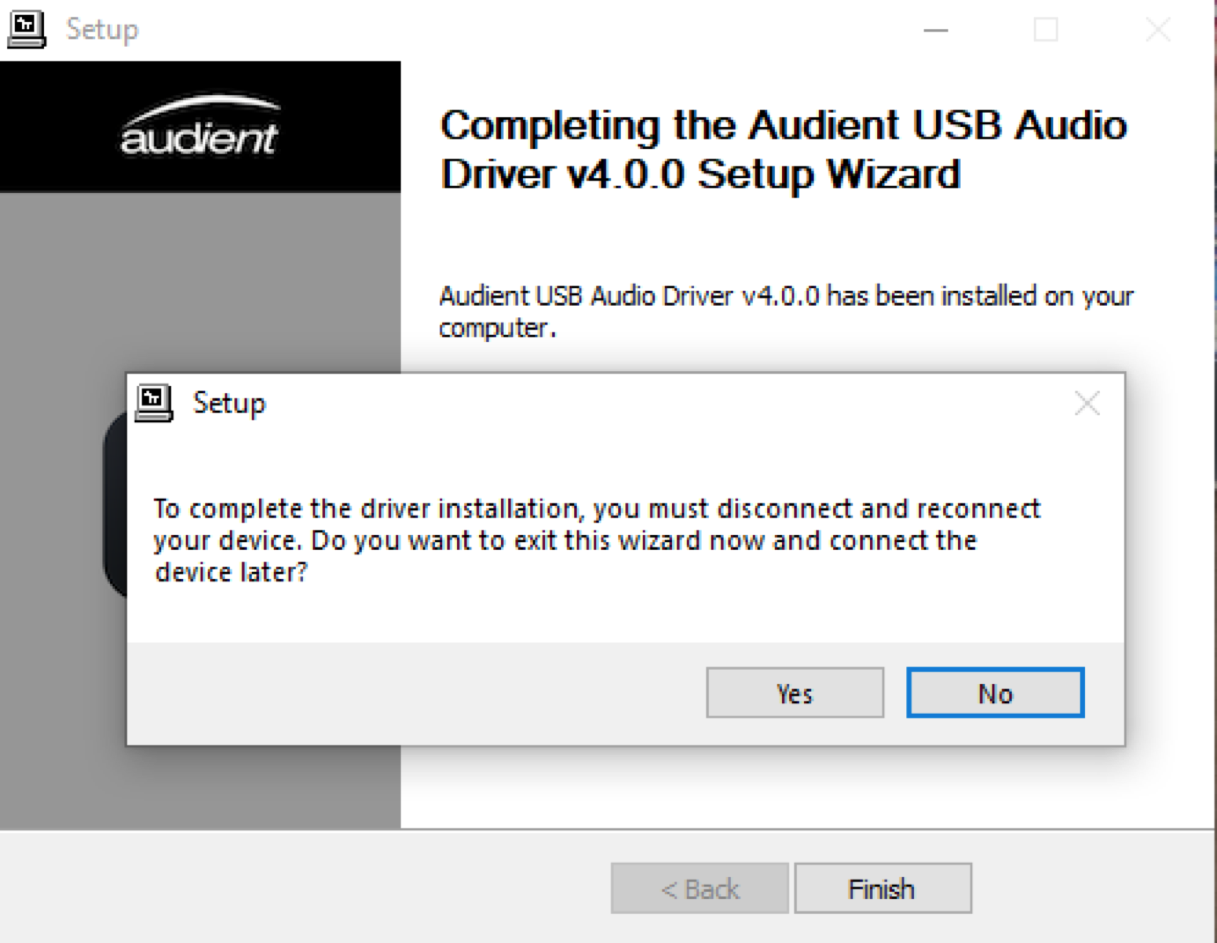The image size is (1217, 943).
Task: Click the maximize icon of the wizard window
Action: (1046, 30)
